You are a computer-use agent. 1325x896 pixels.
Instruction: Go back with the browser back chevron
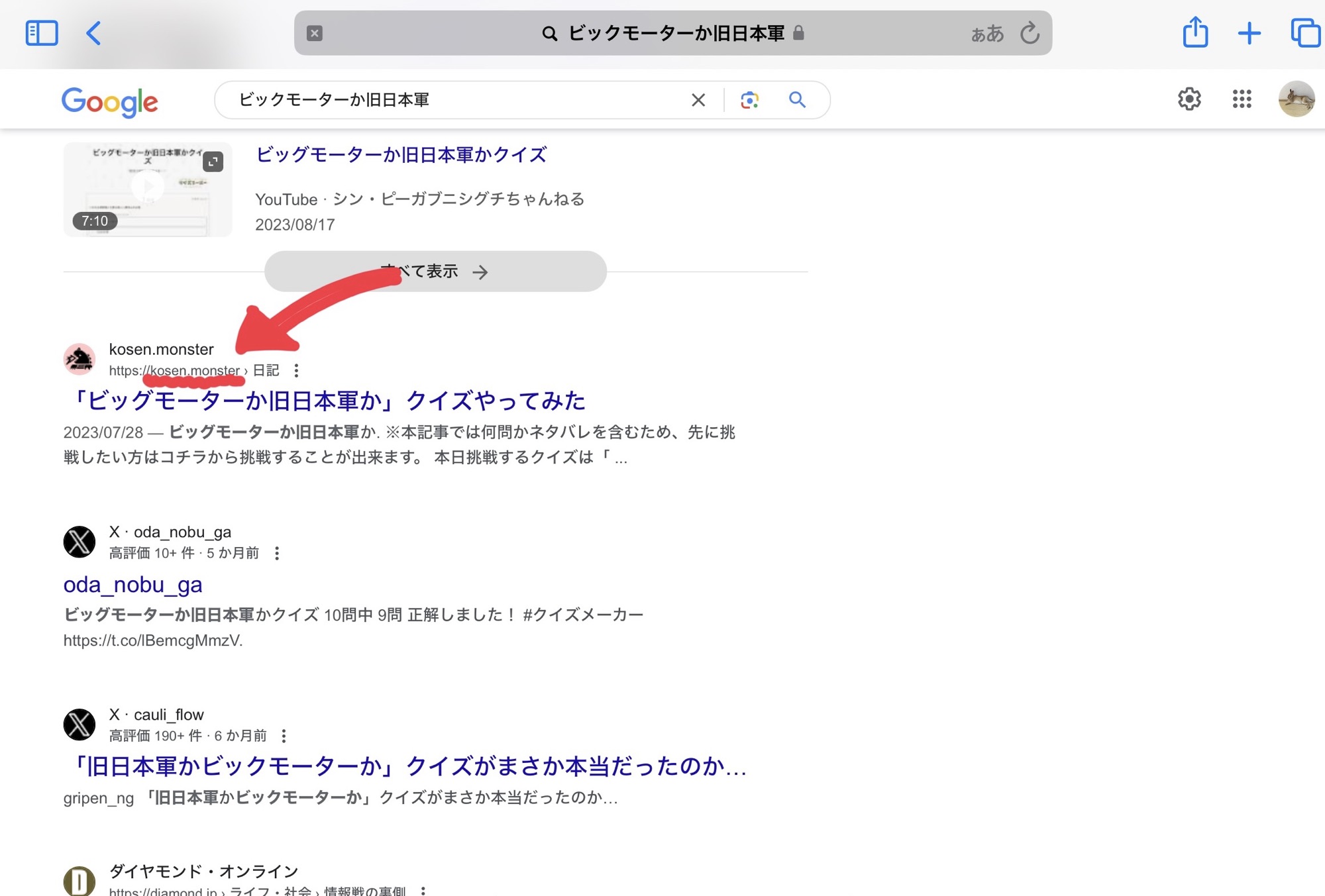point(93,33)
